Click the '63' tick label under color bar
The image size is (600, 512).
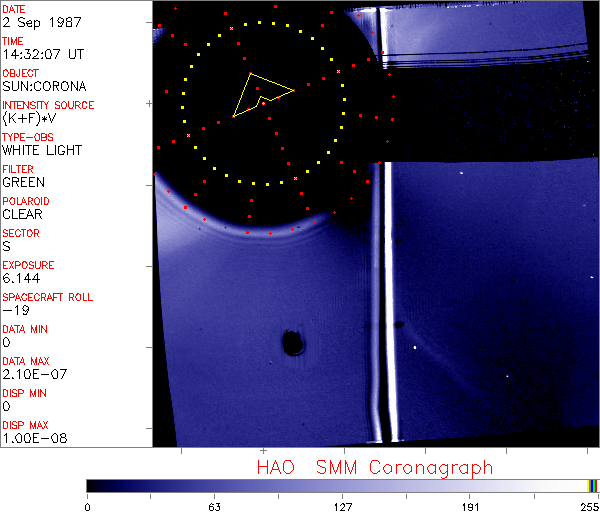point(215,506)
